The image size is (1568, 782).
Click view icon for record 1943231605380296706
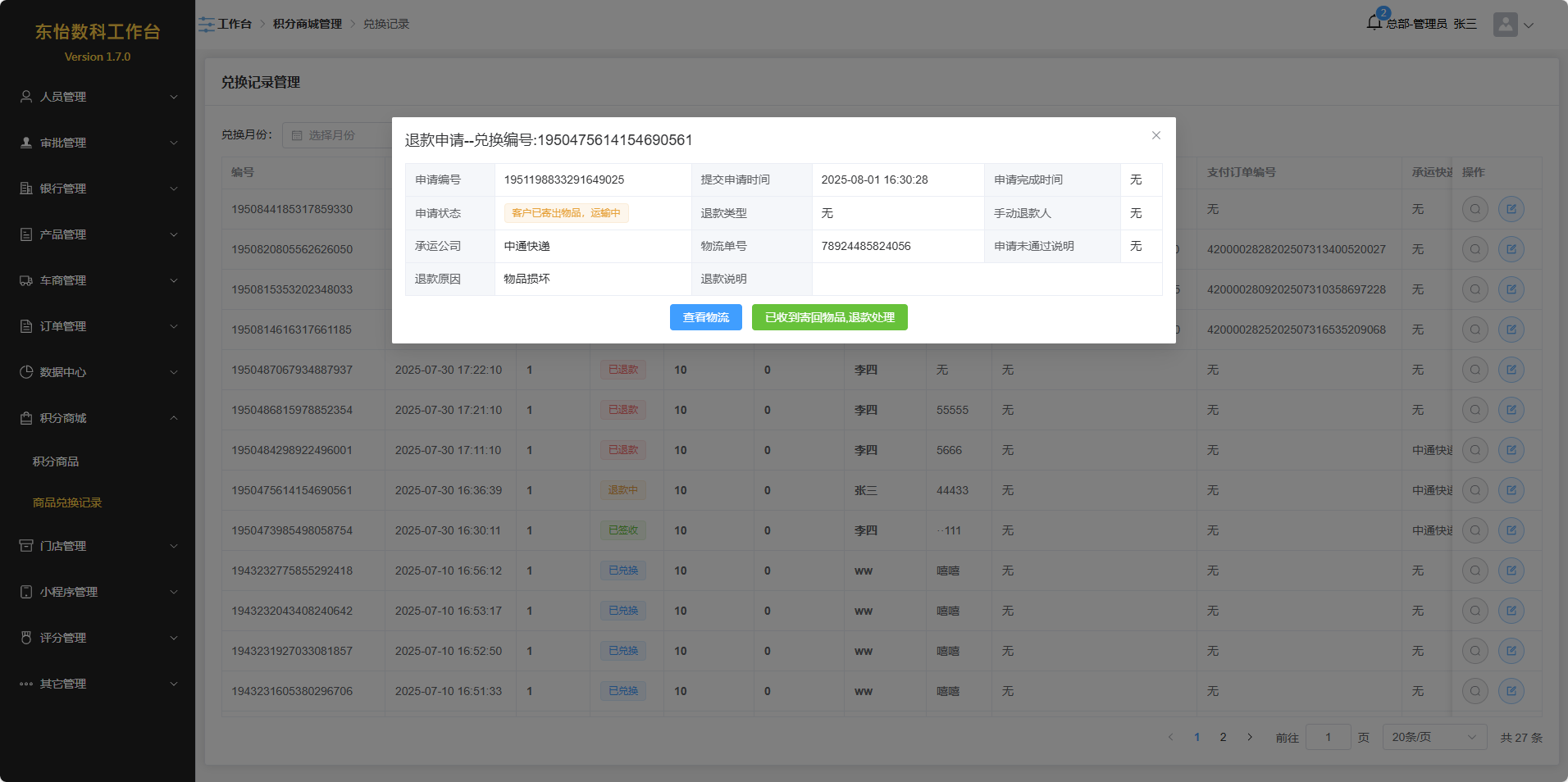point(1475,691)
